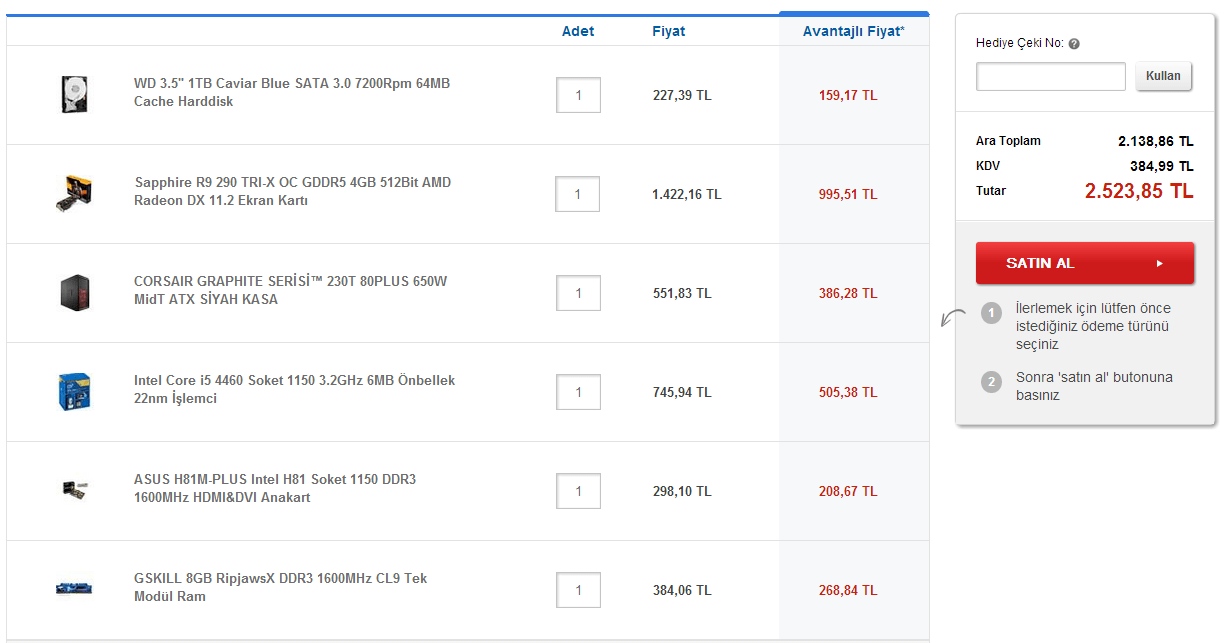Click the WD Caviar Blue harddisk thumbnail
This screenshot has width=1231, height=643.
(x=75, y=93)
